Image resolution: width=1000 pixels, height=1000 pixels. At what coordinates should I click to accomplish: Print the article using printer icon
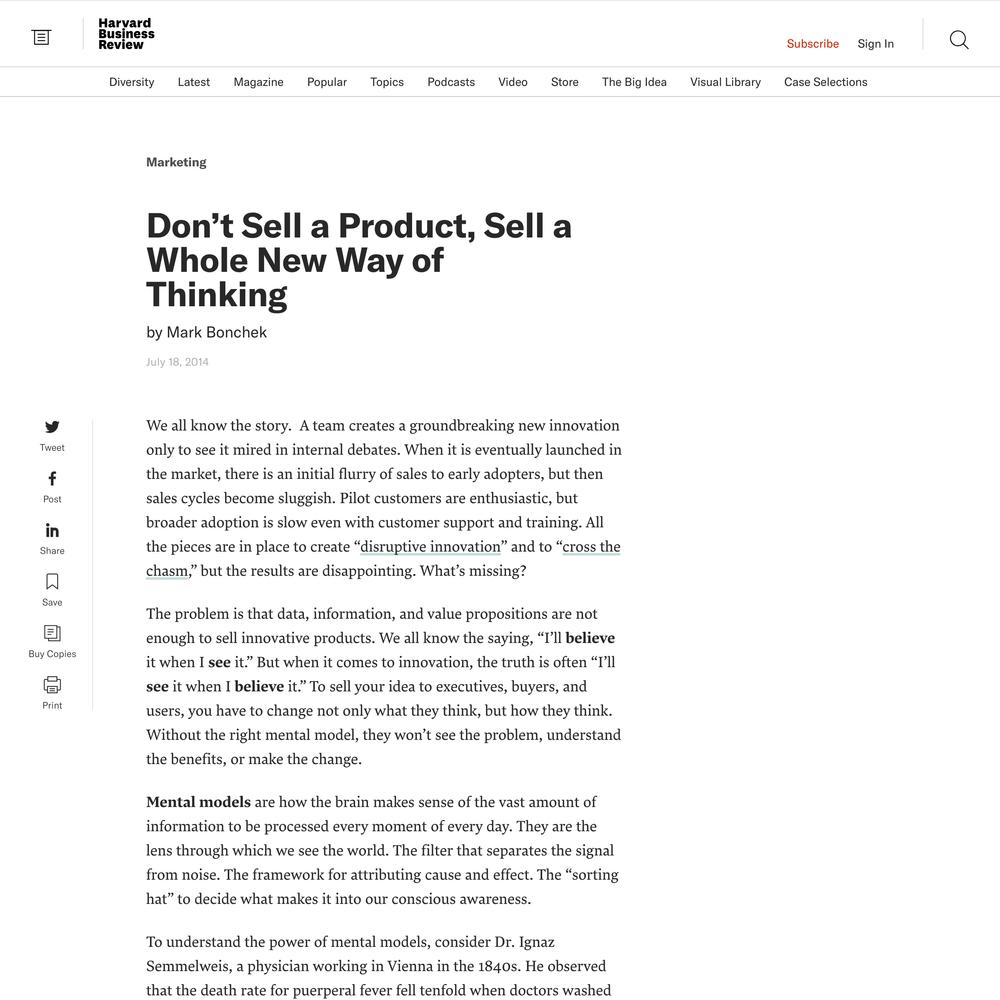tap(52, 684)
